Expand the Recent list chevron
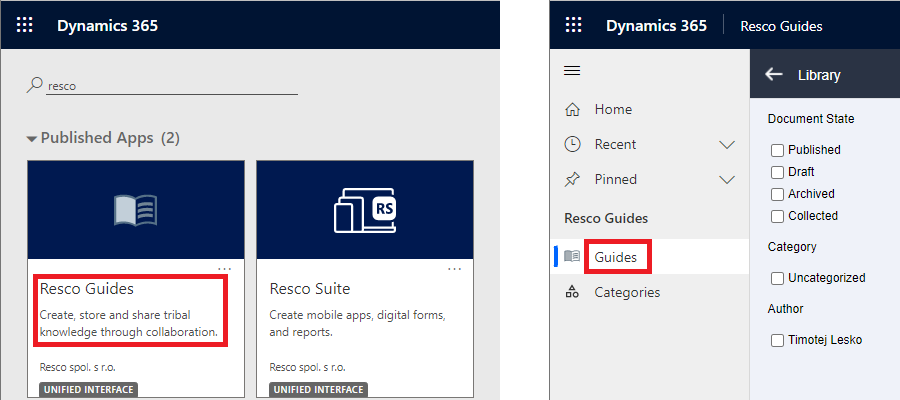Screen dimensions: 900x400 point(727,145)
